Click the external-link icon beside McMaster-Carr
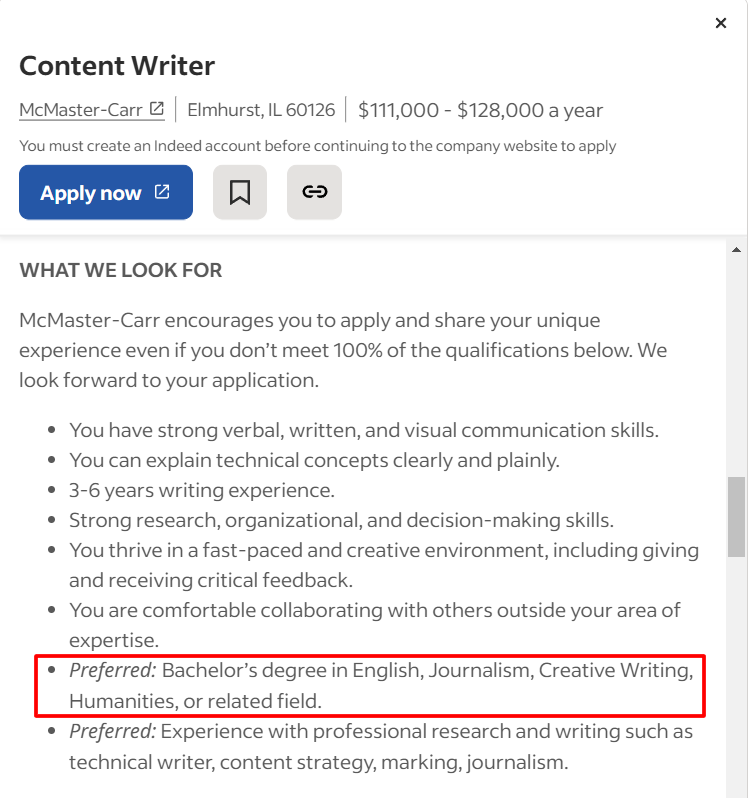751x798 pixels. coord(157,109)
